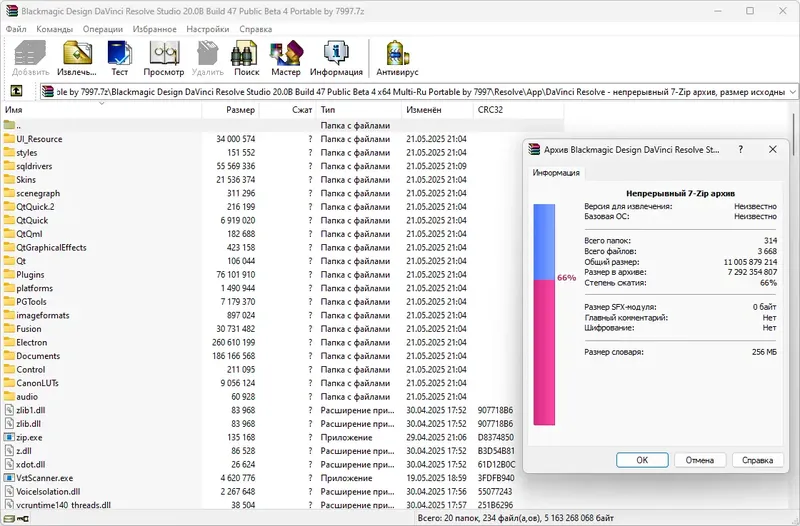The width and height of the screenshot is (800, 526).
Task: Expand the archive path address dropdown
Action: 792,92
